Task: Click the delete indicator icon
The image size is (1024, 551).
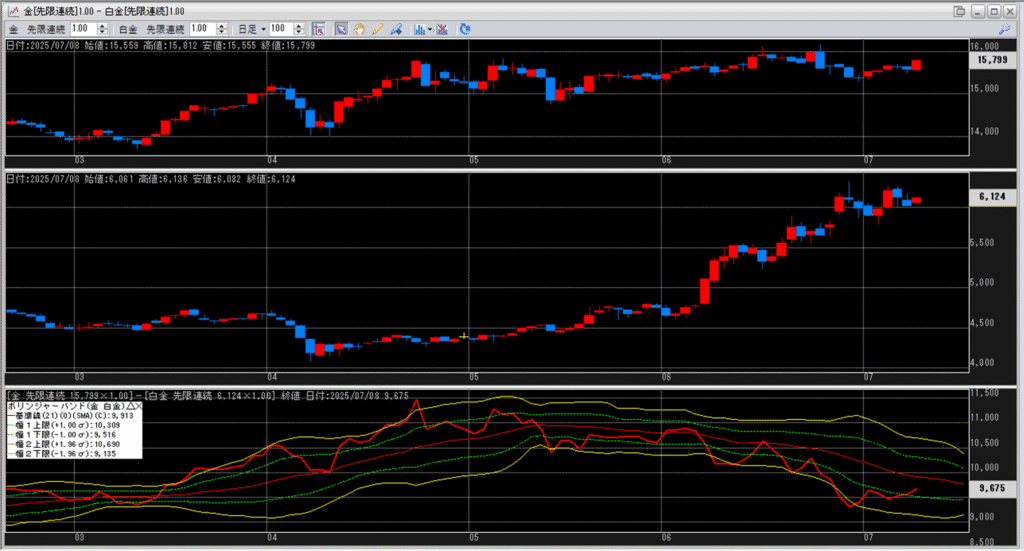Action: (x=441, y=29)
